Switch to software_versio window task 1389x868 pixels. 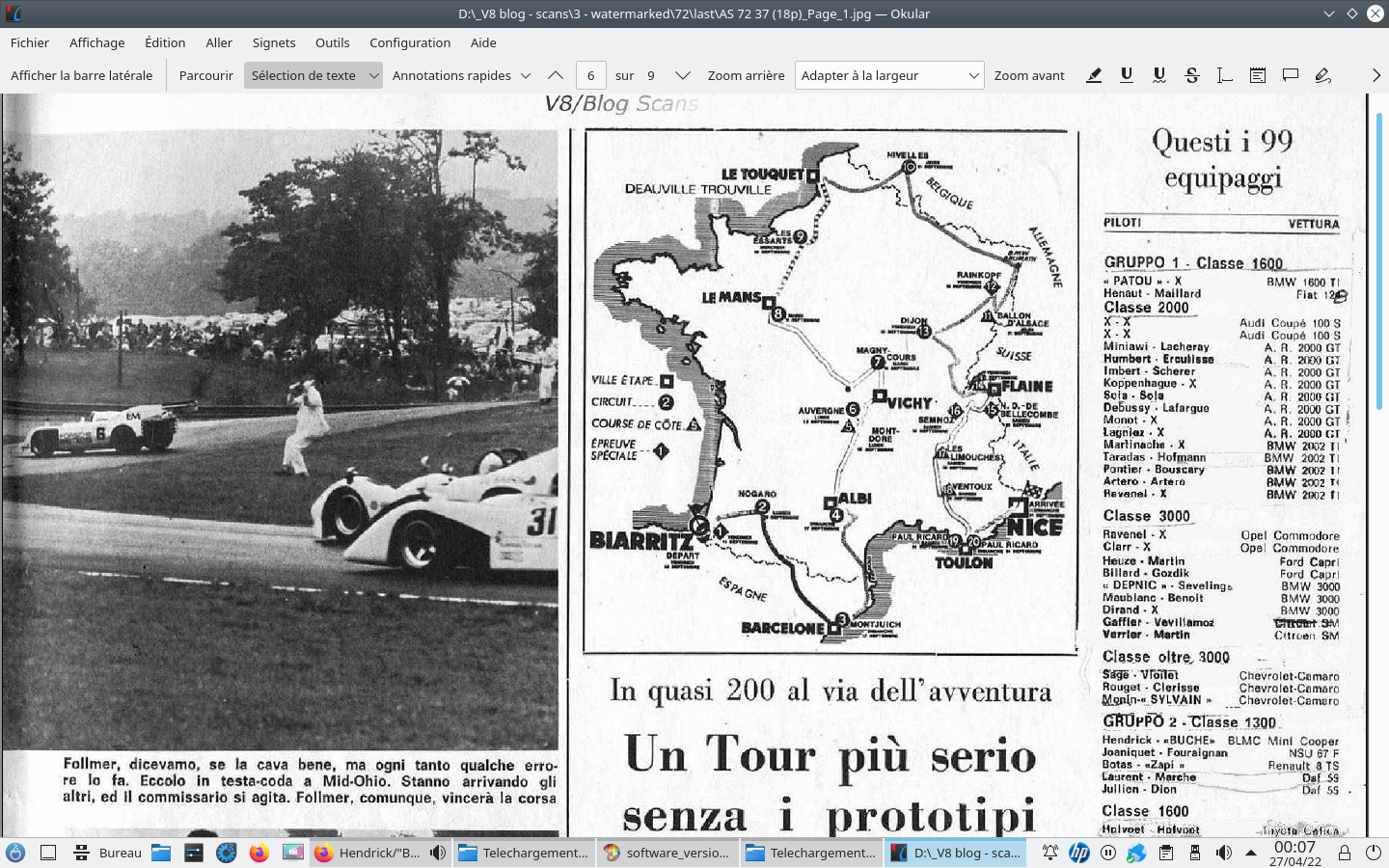pos(667,853)
